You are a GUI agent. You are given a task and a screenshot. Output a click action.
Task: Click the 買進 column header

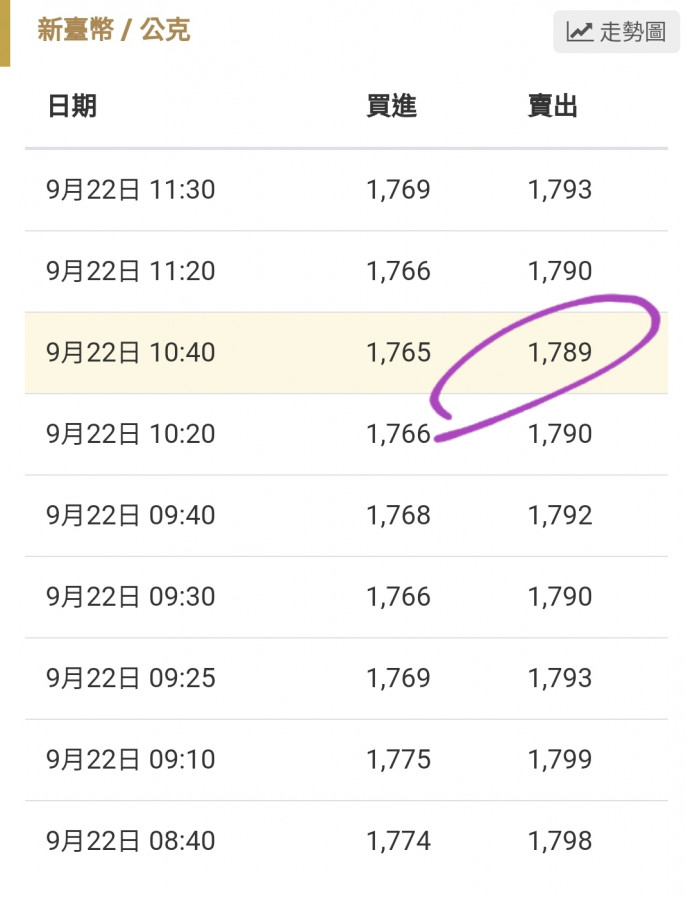click(391, 107)
